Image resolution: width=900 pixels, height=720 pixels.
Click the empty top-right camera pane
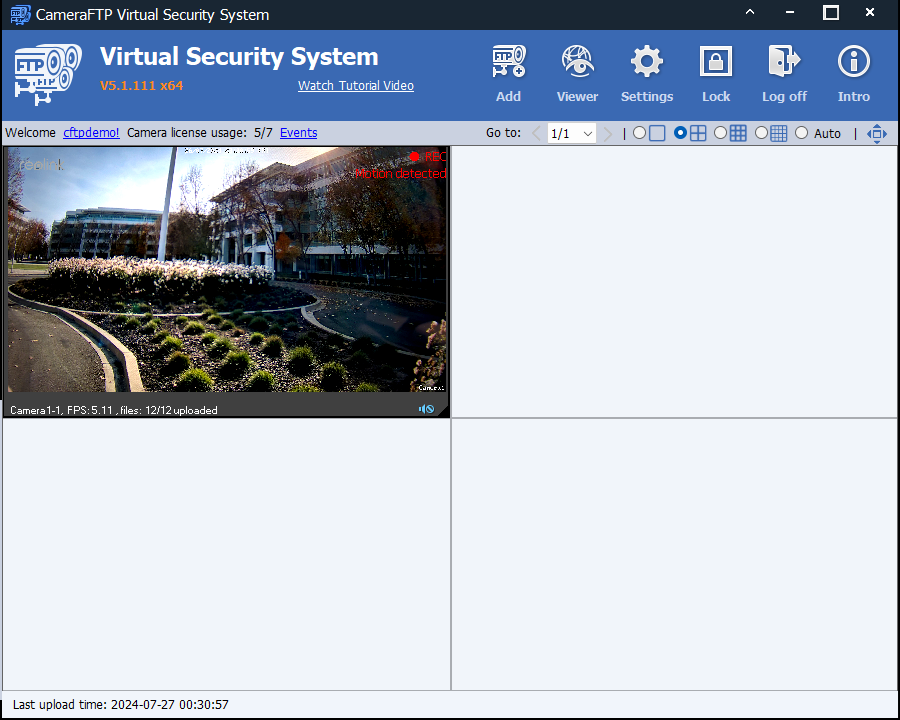675,281
